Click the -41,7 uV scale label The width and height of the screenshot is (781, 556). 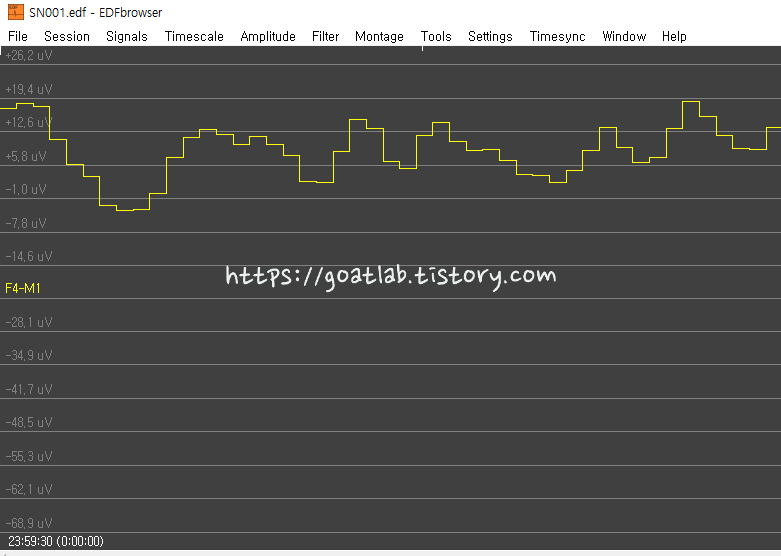[x=28, y=390]
